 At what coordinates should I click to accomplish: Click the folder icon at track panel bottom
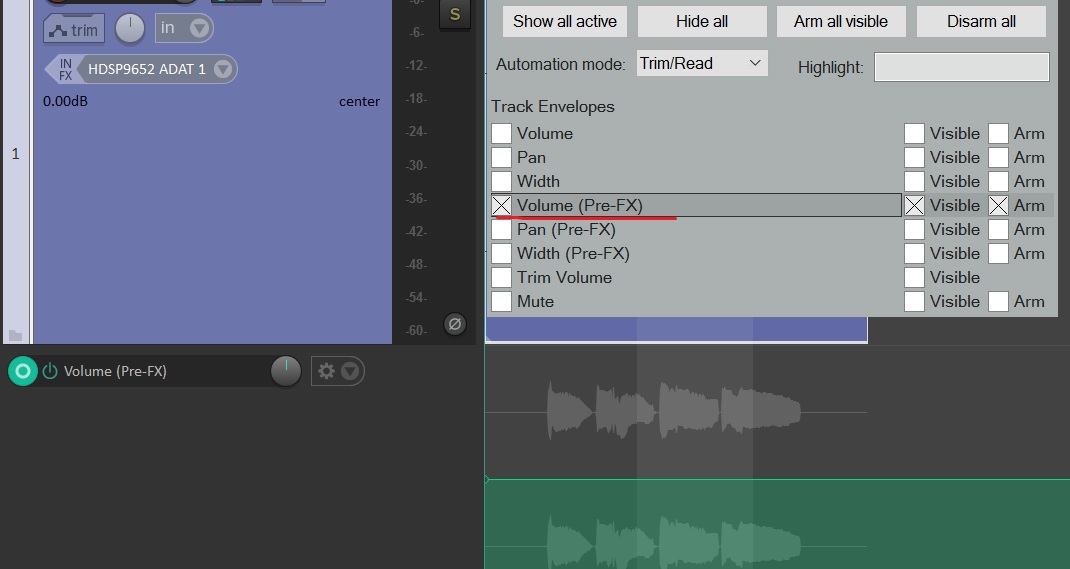point(15,335)
